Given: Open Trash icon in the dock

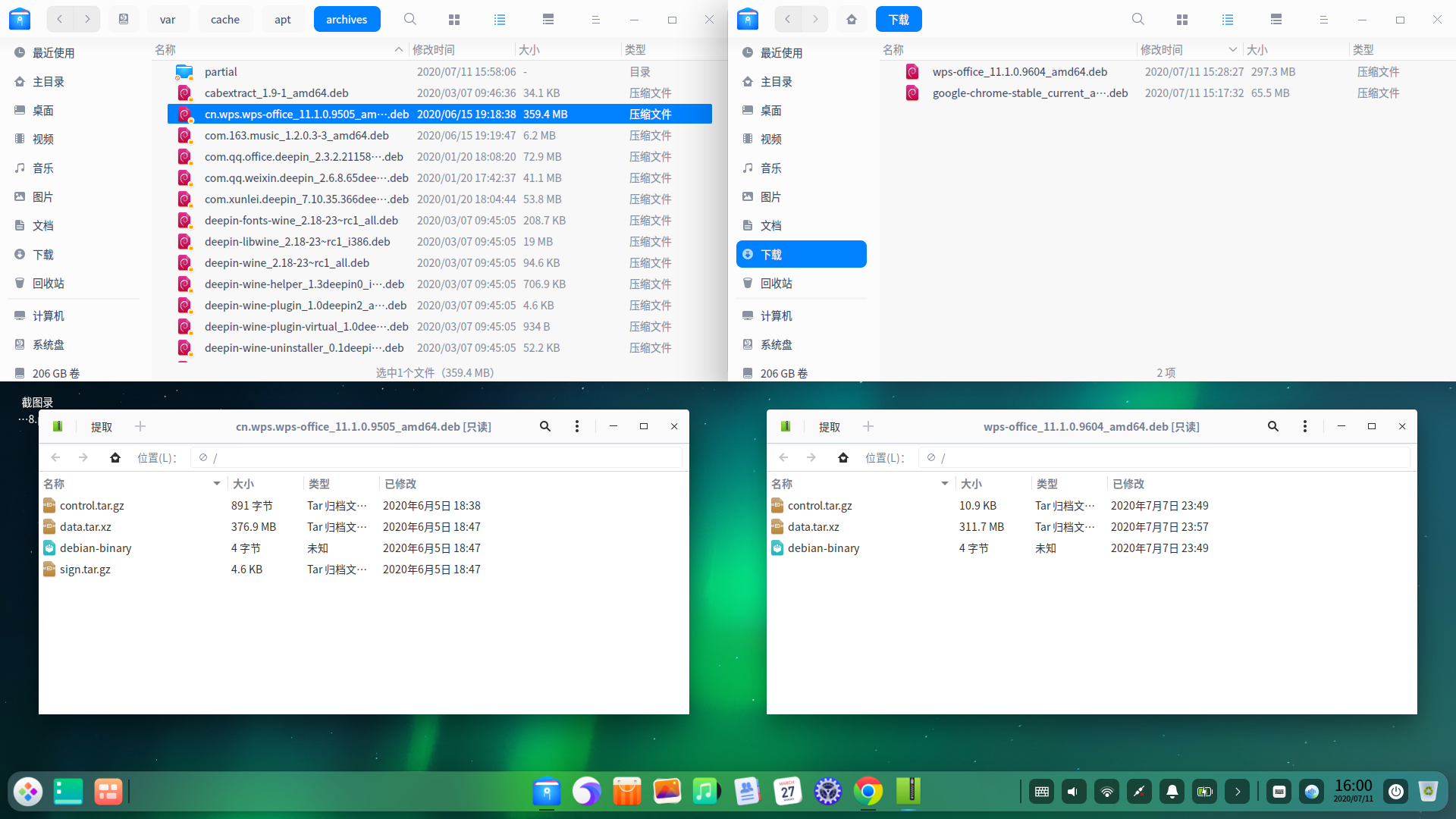Looking at the screenshot, I should point(1428,792).
